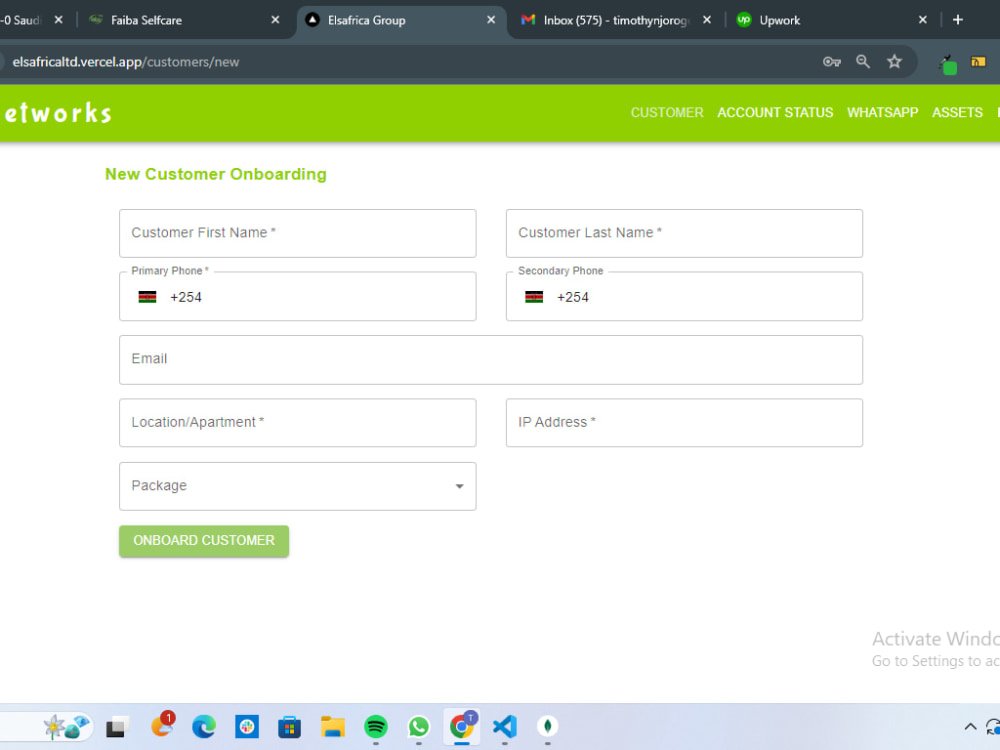Select the Elsafrica Group tab

pos(400,20)
